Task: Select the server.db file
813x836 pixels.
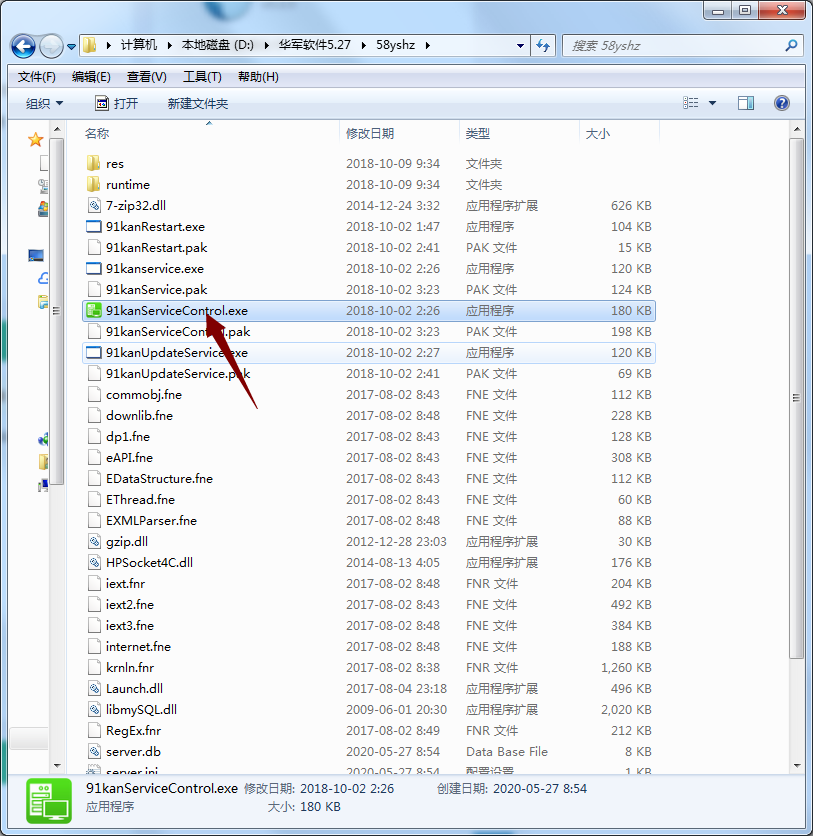Action: pyautogui.click(x=133, y=751)
